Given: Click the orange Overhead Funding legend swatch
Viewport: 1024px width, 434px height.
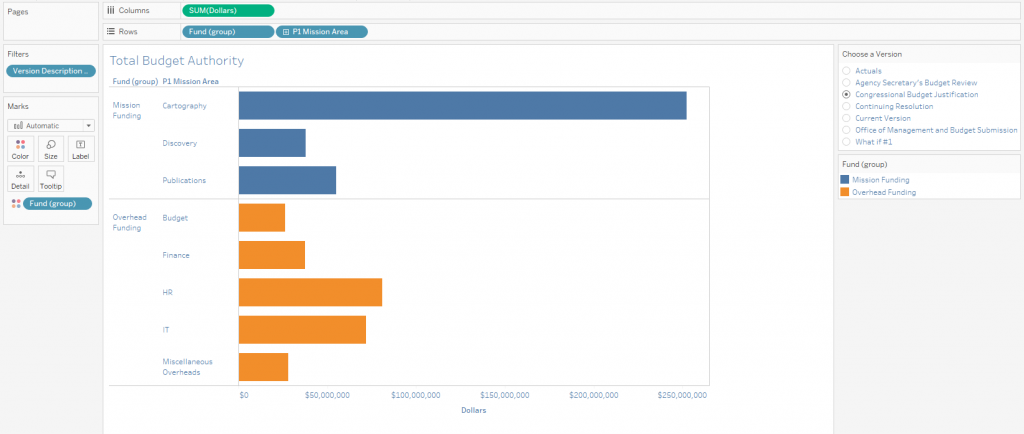Looking at the screenshot, I should (845, 192).
